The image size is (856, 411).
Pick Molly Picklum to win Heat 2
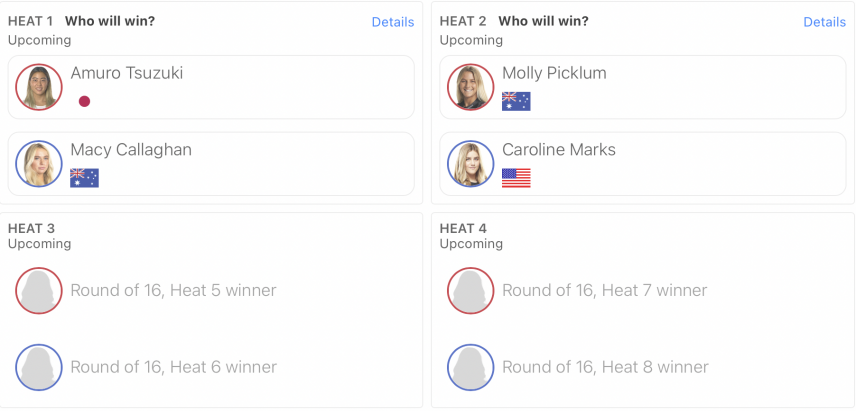(x=643, y=87)
